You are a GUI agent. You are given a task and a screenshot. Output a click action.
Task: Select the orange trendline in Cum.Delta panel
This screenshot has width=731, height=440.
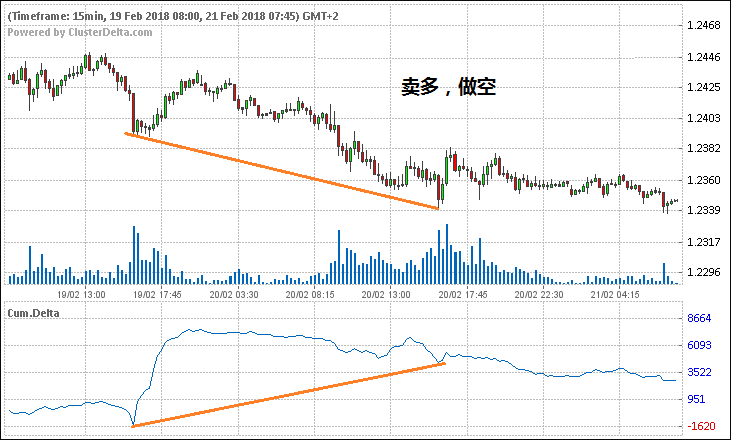pos(288,395)
